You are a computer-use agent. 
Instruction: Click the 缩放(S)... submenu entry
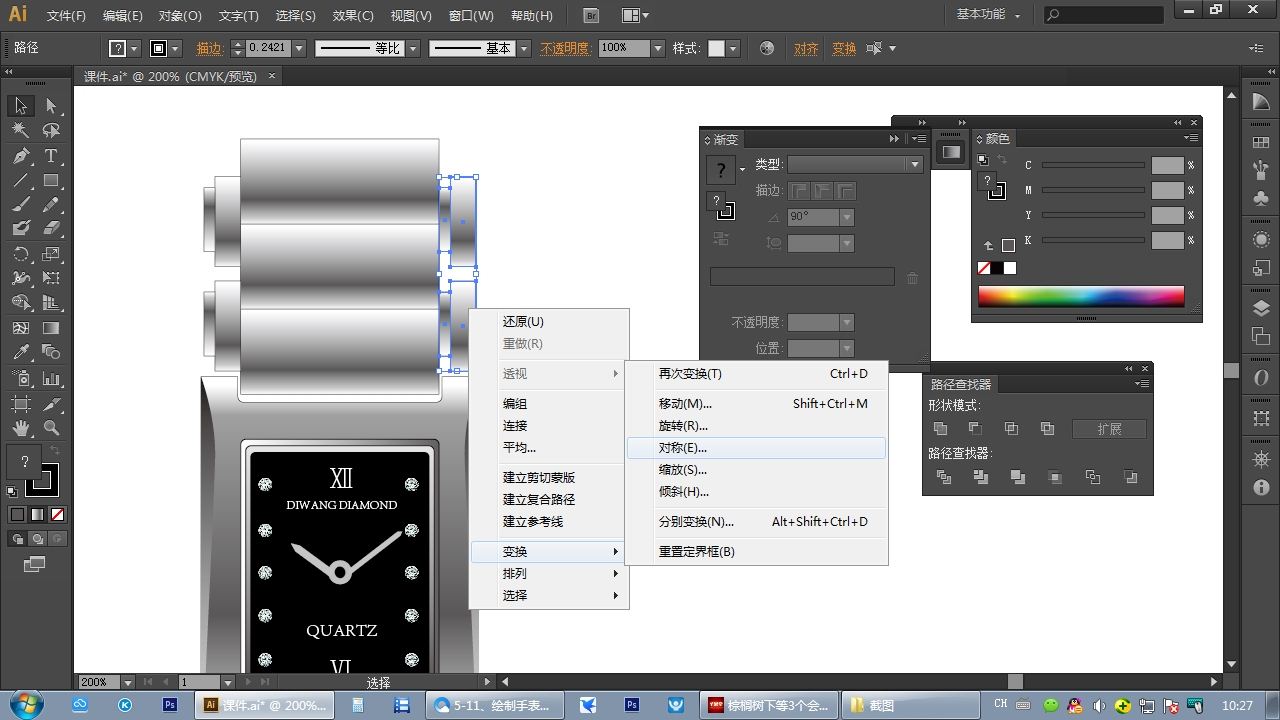click(756, 470)
